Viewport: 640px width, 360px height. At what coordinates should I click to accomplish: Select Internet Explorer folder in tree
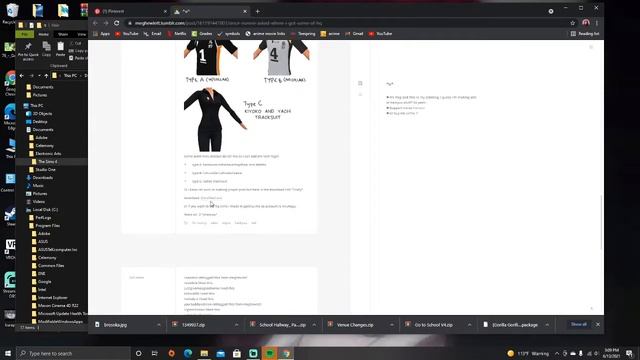(x=49, y=298)
